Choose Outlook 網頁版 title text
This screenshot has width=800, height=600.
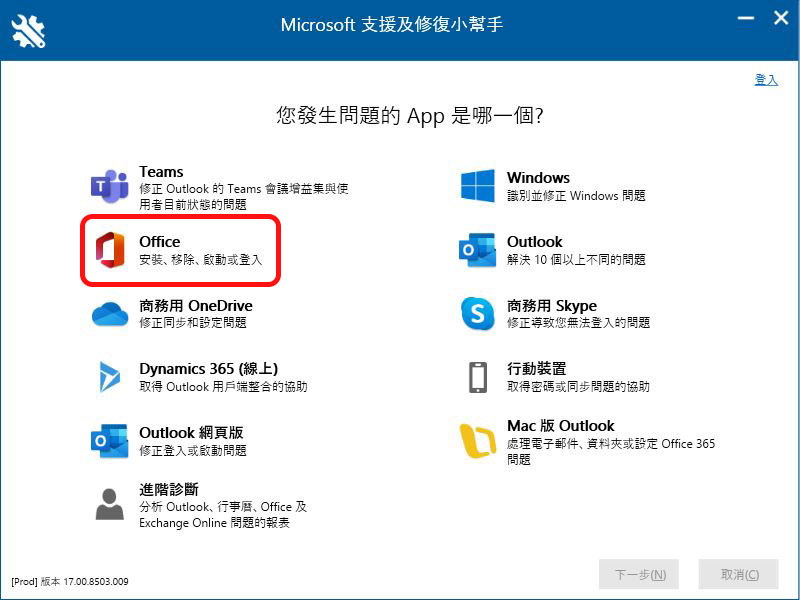coord(191,433)
